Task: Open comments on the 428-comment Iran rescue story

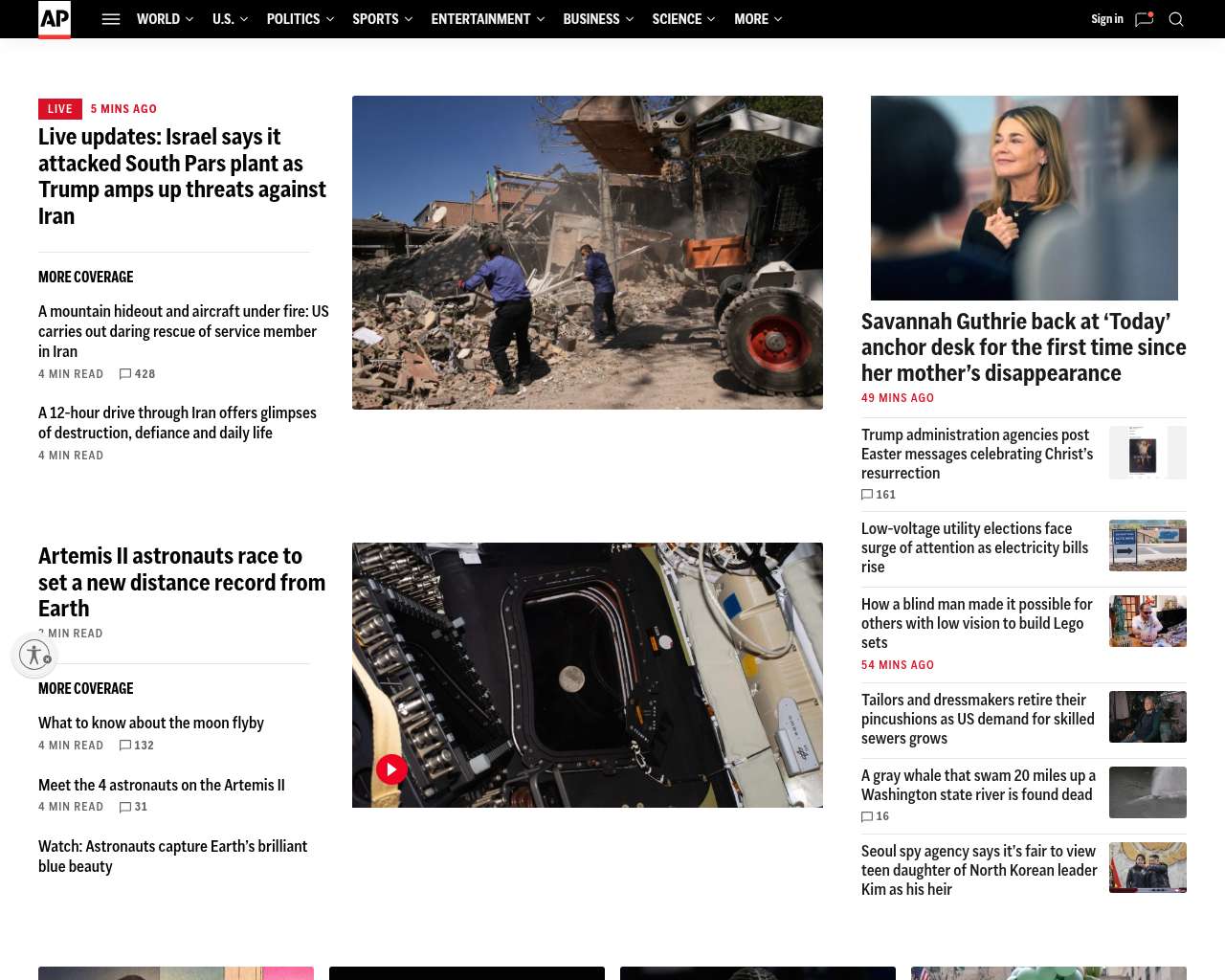Action: click(137, 374)
